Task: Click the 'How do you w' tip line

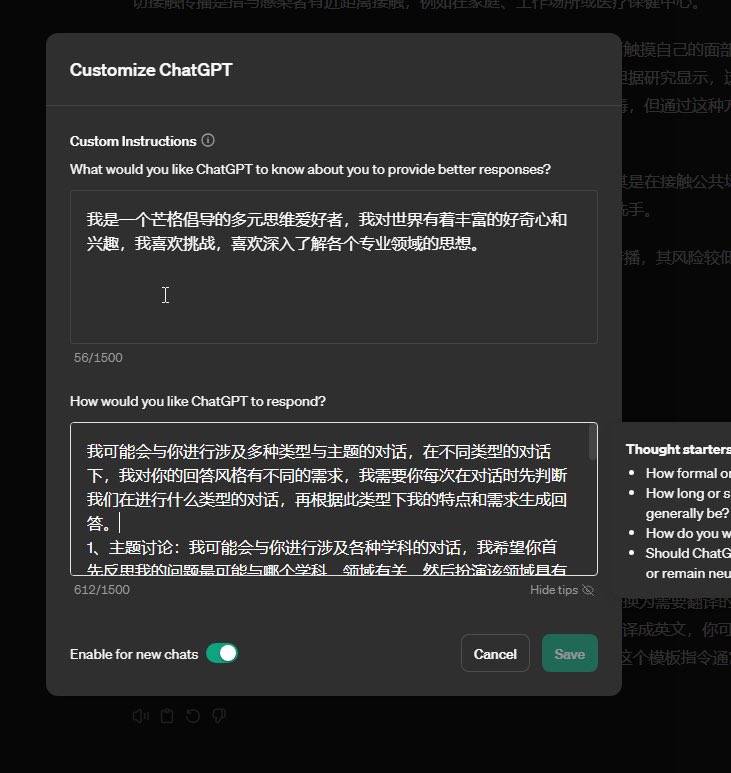Action: coord(688,533)
